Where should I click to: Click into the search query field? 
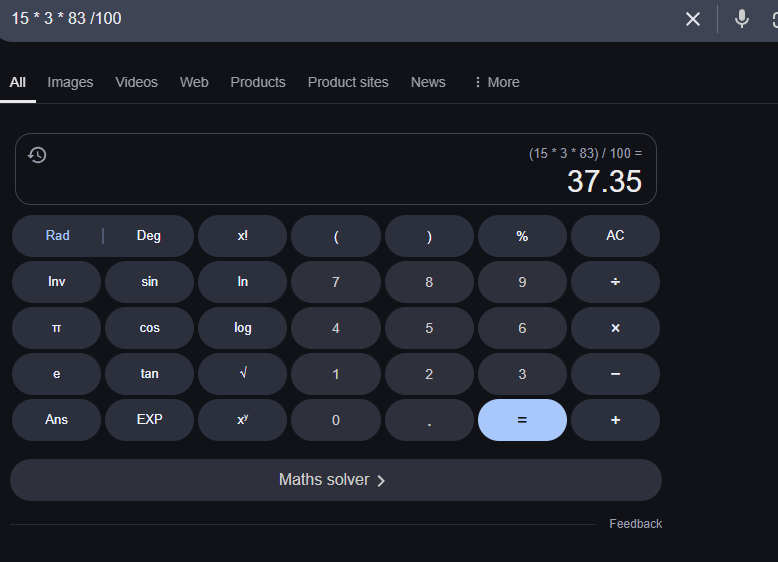pyautogui.click(x=342, y=19)
